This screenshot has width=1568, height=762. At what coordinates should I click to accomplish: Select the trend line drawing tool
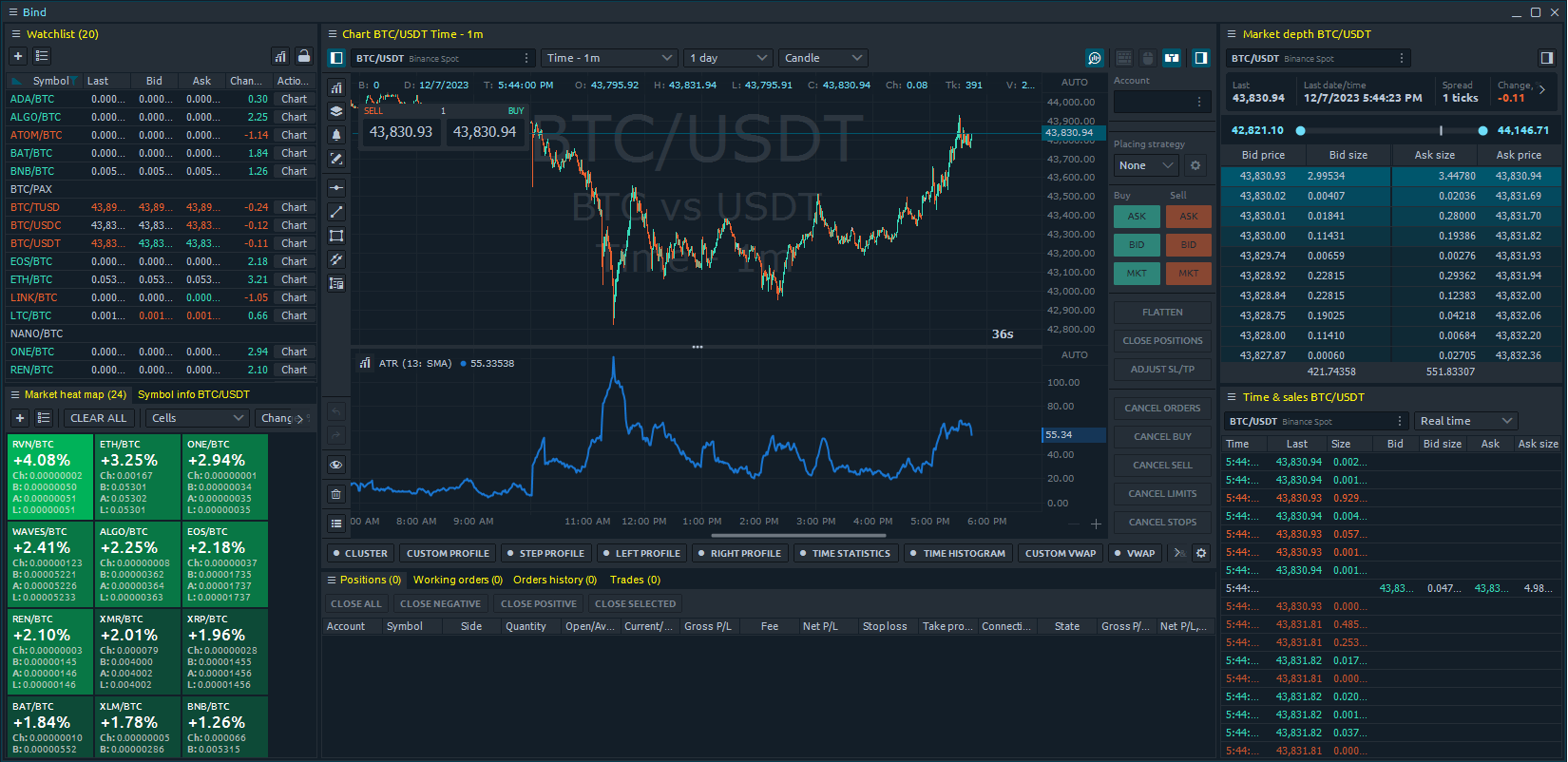(336, 212)
